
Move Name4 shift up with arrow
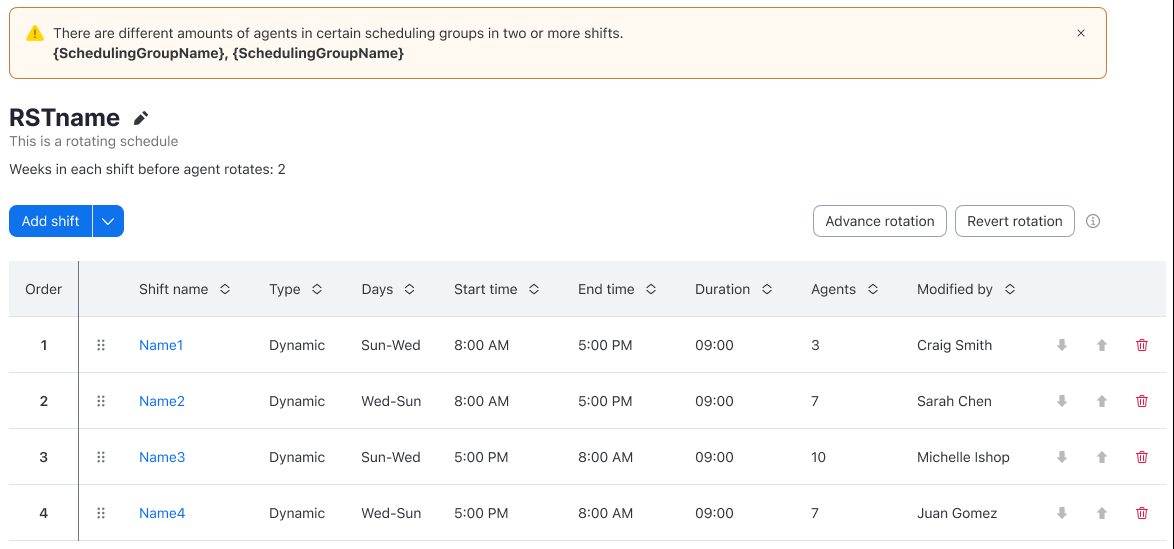click(1101, 513)
